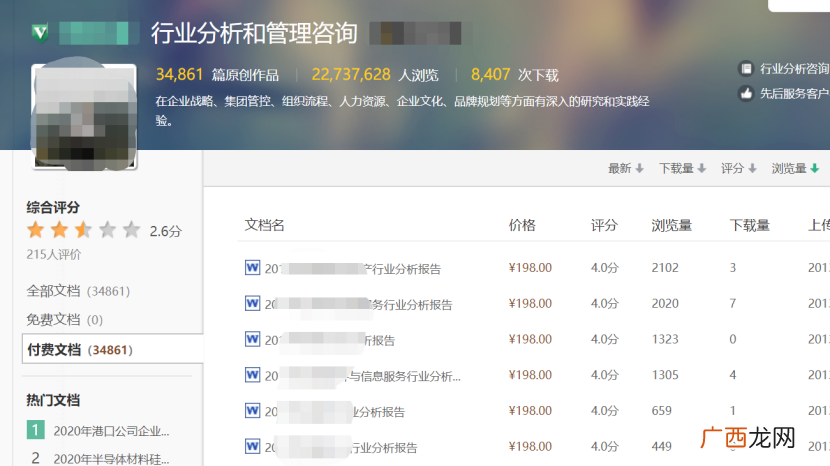Click the Word icon of the 449-view document
Image resolution: width=830 pixels, height=466 pixels.
(x=252, y=446)
